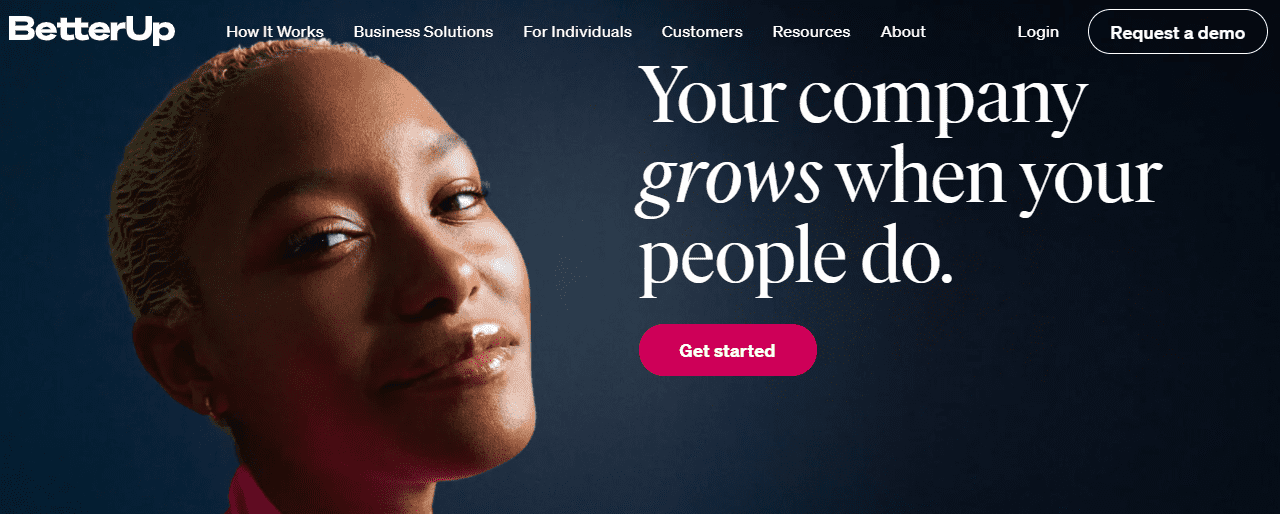Click the Login link
Screen dimensions: 1280x514
tap(1038, 32)
